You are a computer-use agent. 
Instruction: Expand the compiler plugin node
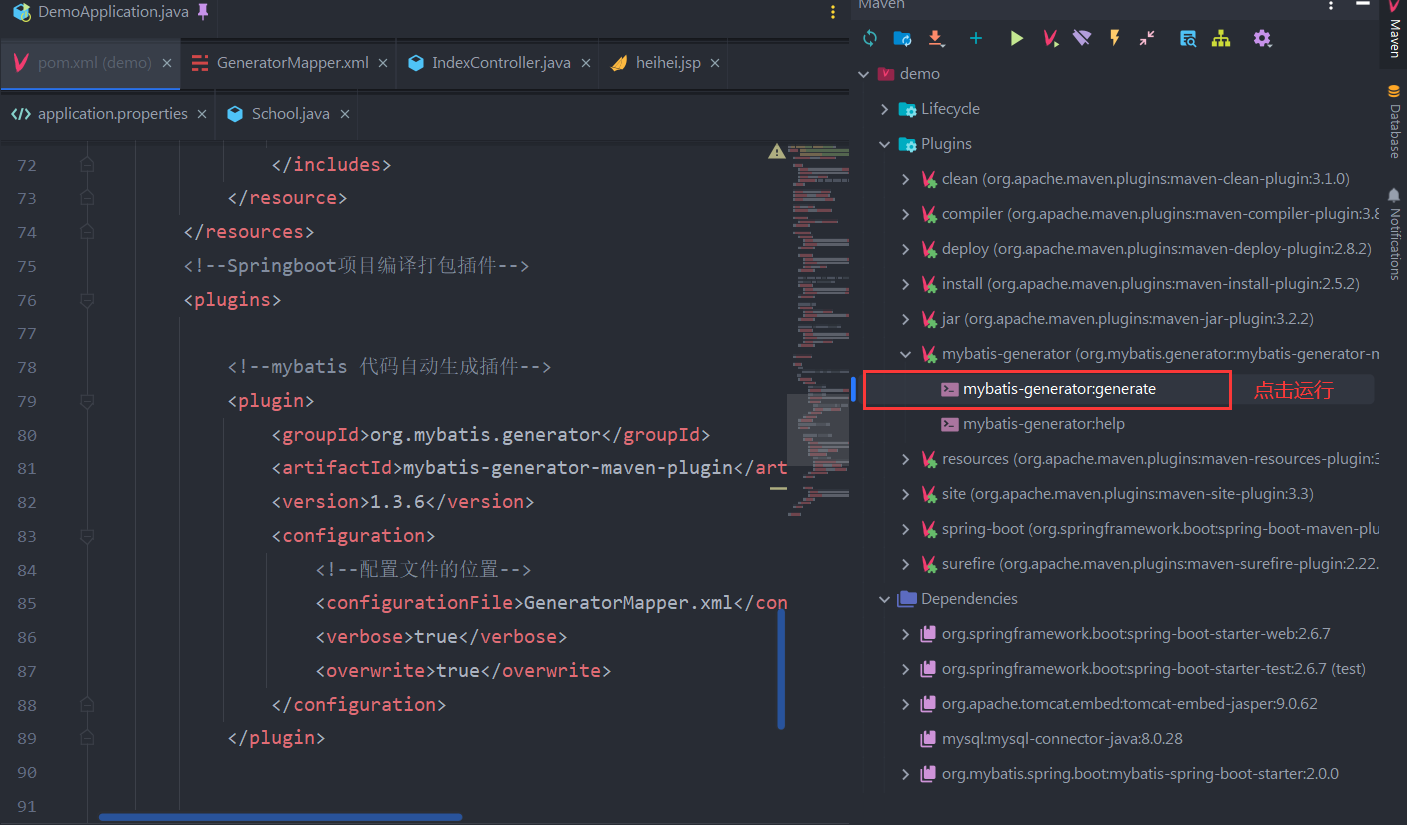point(906,214)
